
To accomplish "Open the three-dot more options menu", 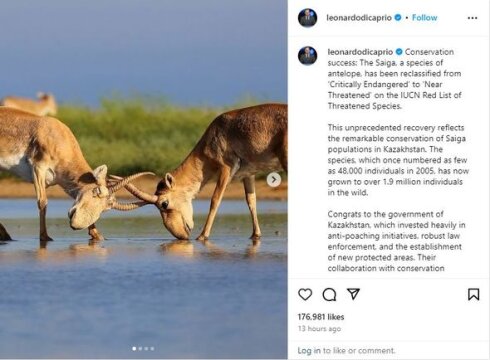I will click(472, 18).
